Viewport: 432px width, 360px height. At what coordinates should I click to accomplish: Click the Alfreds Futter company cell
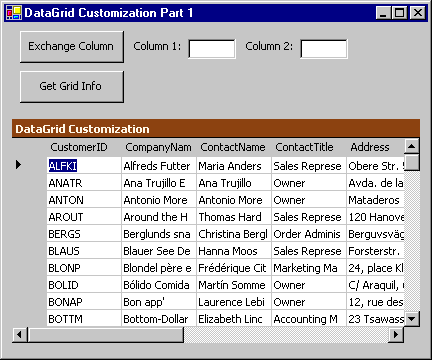point(159,165)
